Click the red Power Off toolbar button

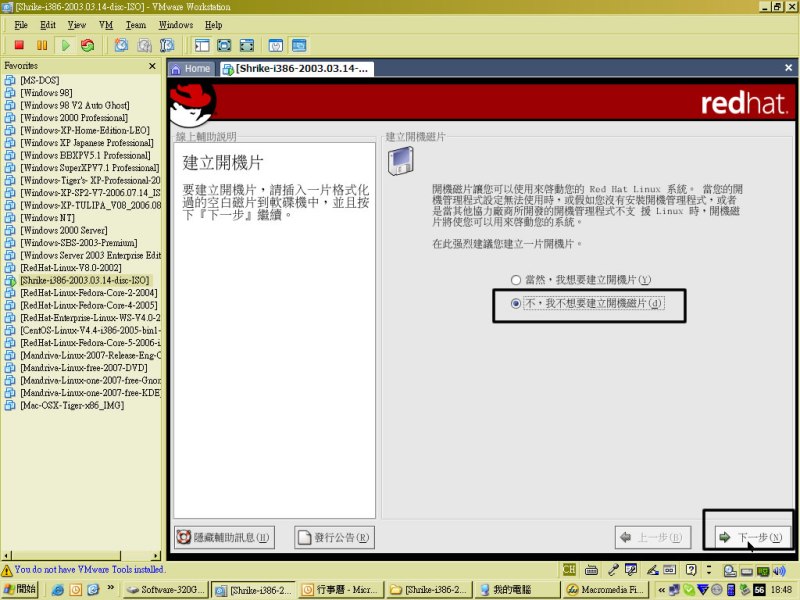19,45
